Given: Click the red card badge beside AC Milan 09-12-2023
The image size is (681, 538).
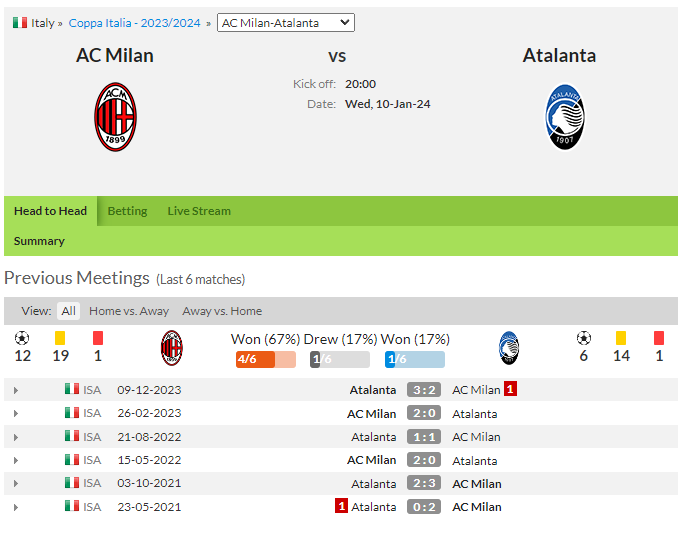Looking at the screenshot, I should (510, 389).
